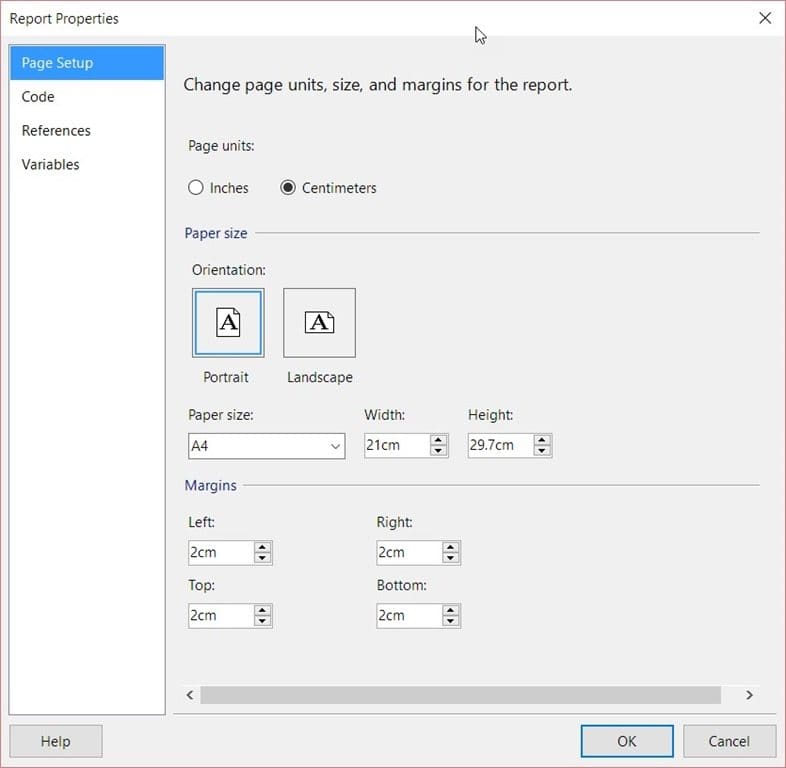Choose Centimeters as page units

pos(288,187)
